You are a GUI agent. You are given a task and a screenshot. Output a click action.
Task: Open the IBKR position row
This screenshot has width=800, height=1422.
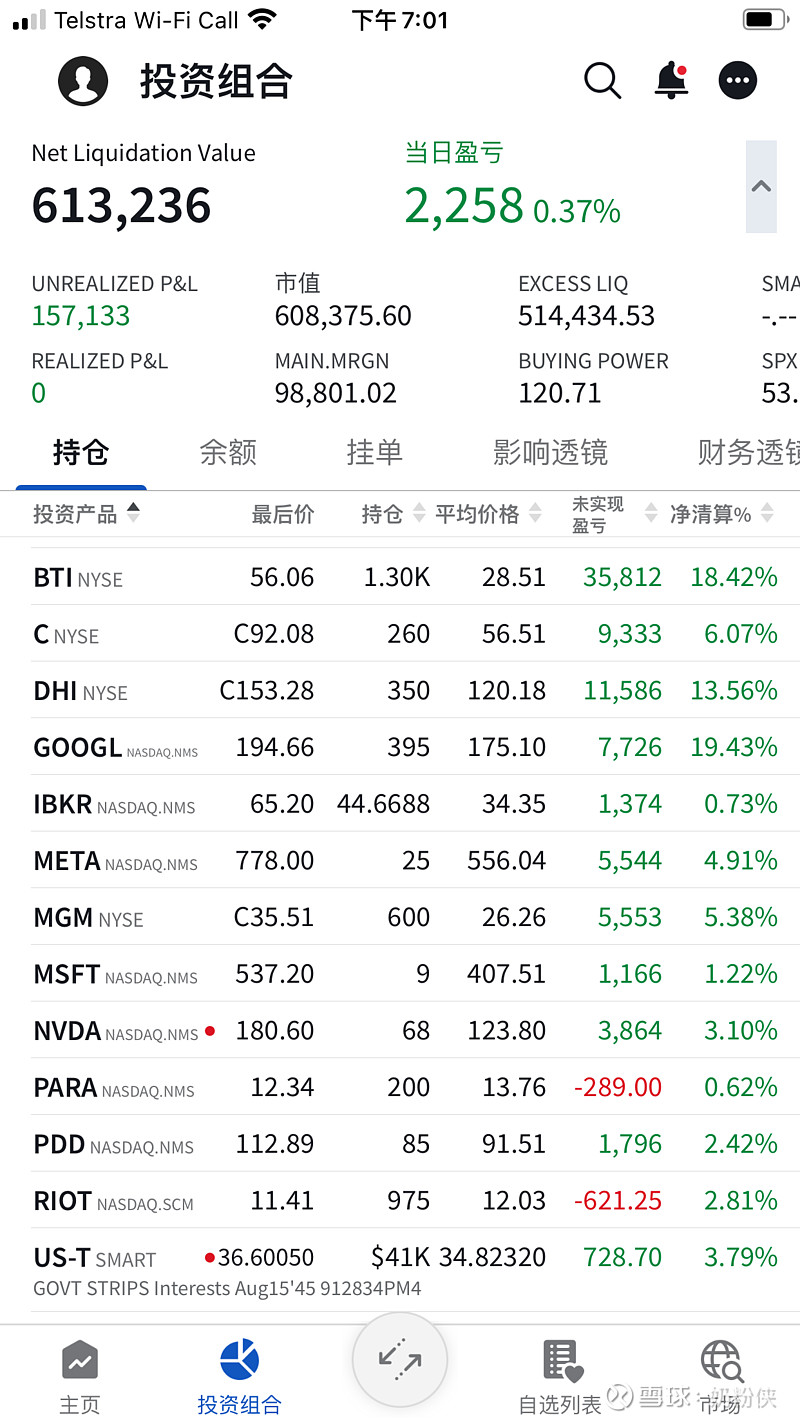[400, 804]
